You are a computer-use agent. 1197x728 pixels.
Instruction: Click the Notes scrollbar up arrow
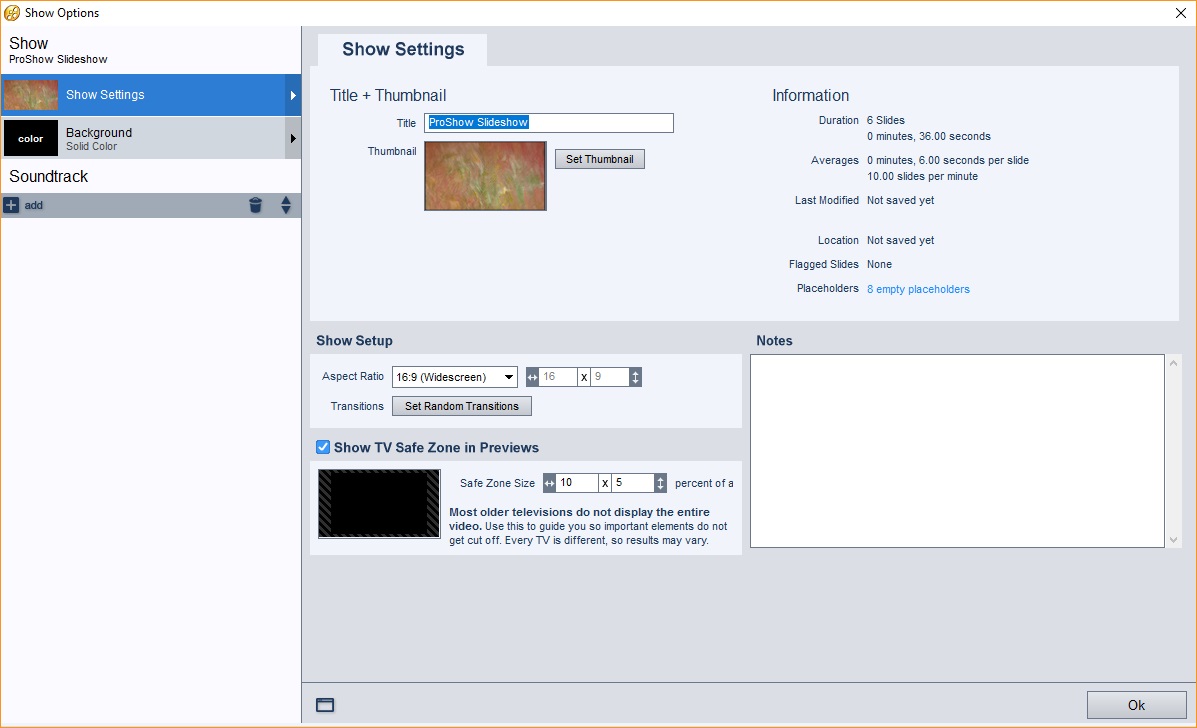(x=1173, y=362)
